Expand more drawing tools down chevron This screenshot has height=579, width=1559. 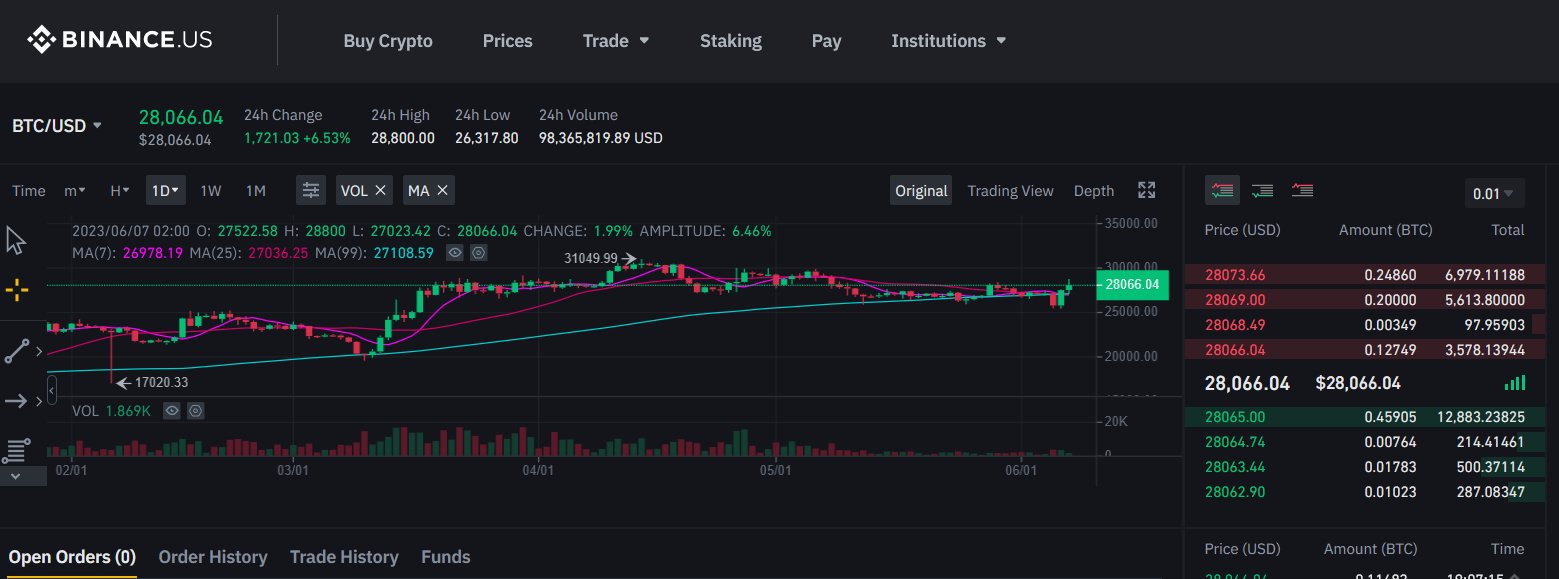[x=15, y=476]
